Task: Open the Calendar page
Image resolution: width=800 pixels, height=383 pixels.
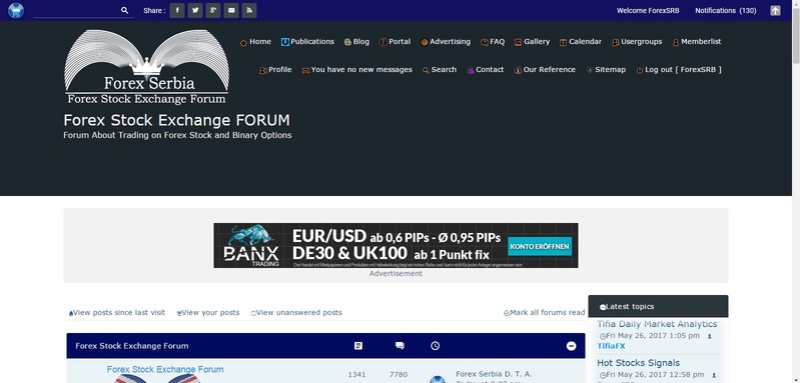Action: (x=581, y=42)
